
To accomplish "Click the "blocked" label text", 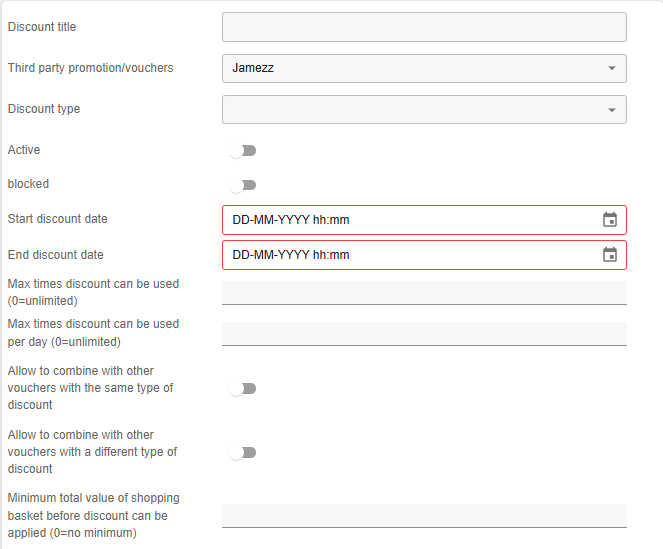I will (28, 184).
